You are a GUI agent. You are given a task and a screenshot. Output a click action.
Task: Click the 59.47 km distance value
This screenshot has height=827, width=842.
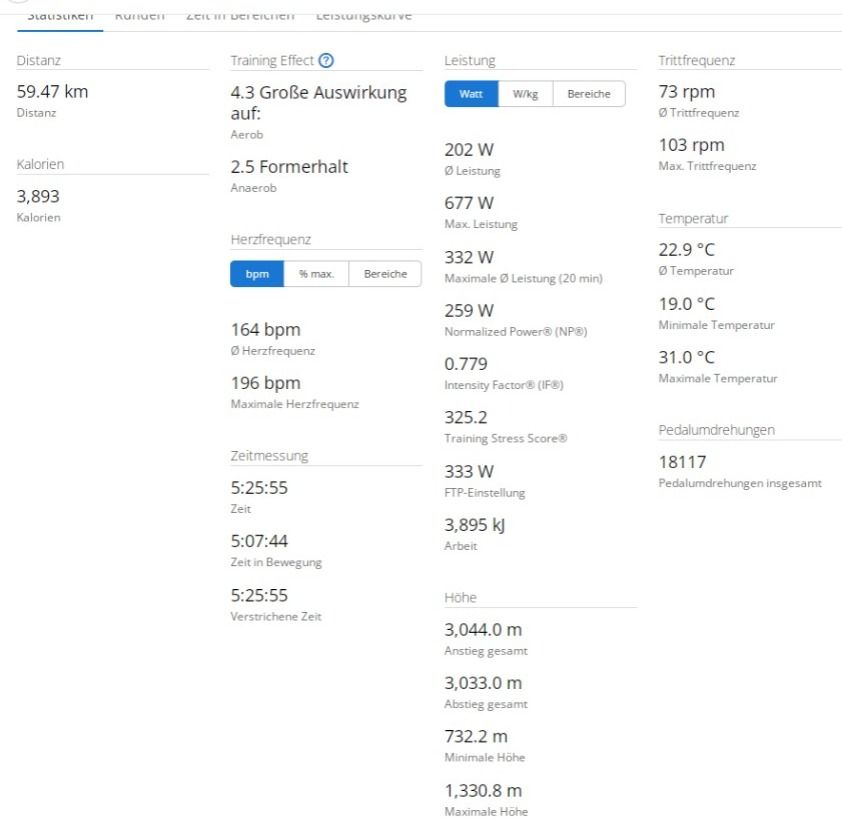[x=53, y=92]
